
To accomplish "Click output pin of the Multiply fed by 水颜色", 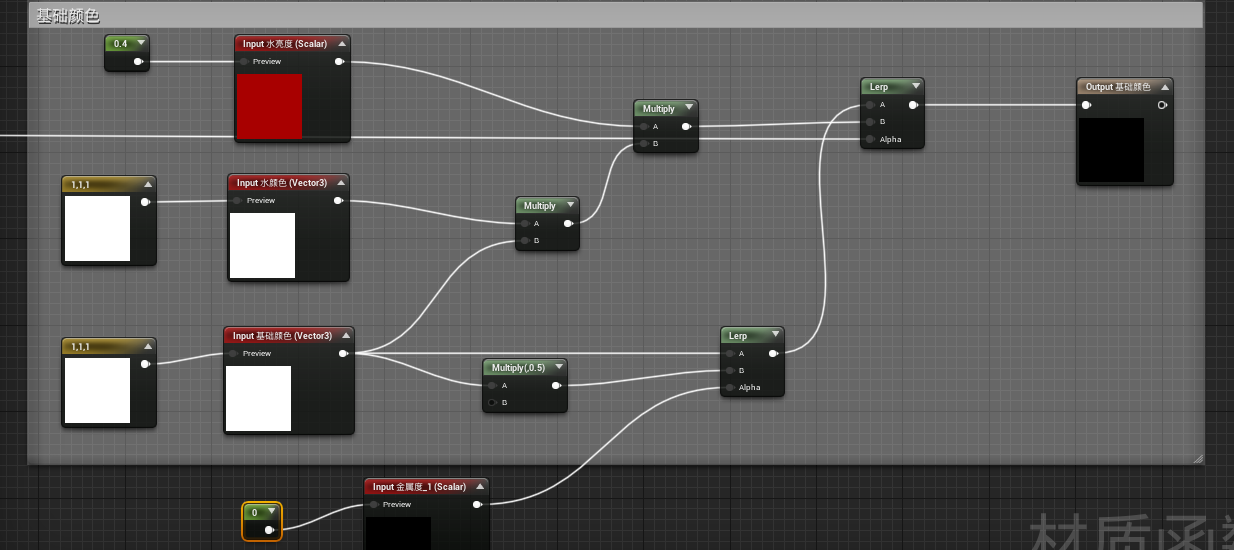I will [568, 223].
